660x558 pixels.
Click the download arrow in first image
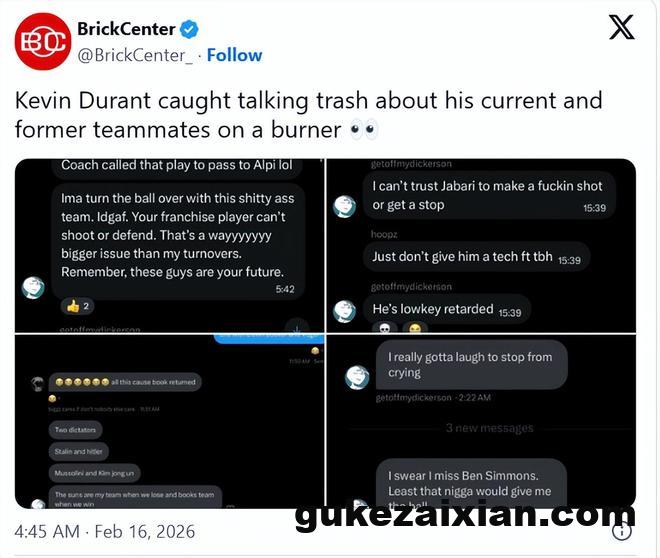297,325
